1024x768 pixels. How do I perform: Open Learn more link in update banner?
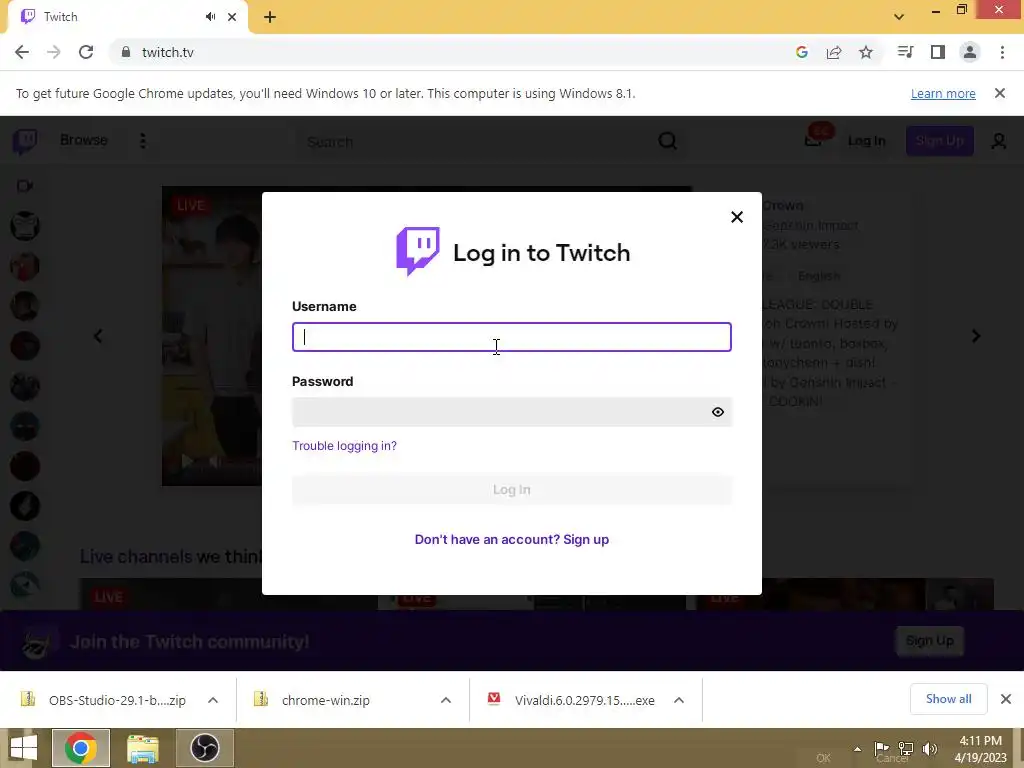(943, 93)
